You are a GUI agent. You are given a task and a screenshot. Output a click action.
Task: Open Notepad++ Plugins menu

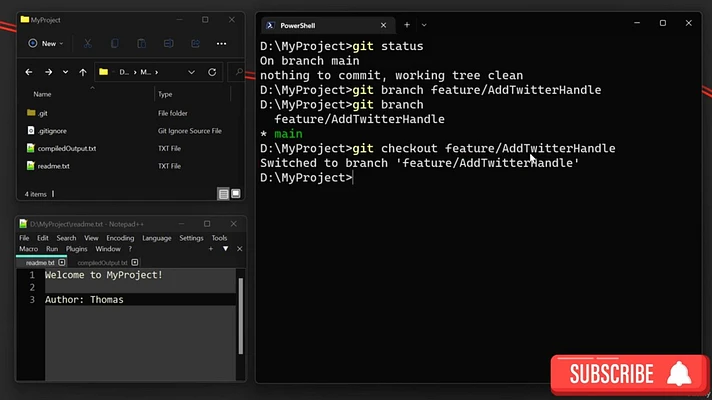76,249
